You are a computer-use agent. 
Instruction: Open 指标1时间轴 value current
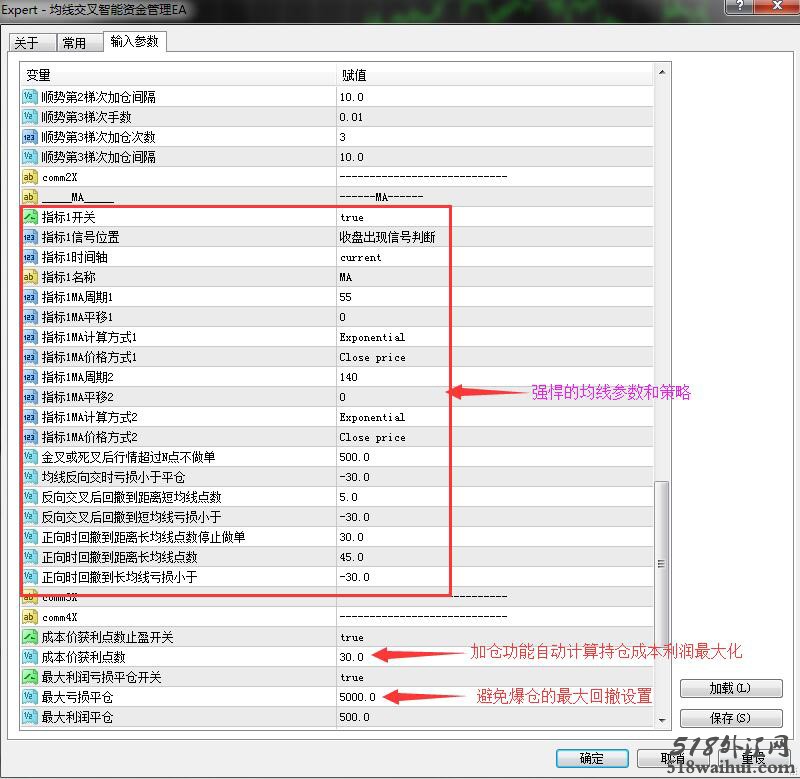(361, 257)
